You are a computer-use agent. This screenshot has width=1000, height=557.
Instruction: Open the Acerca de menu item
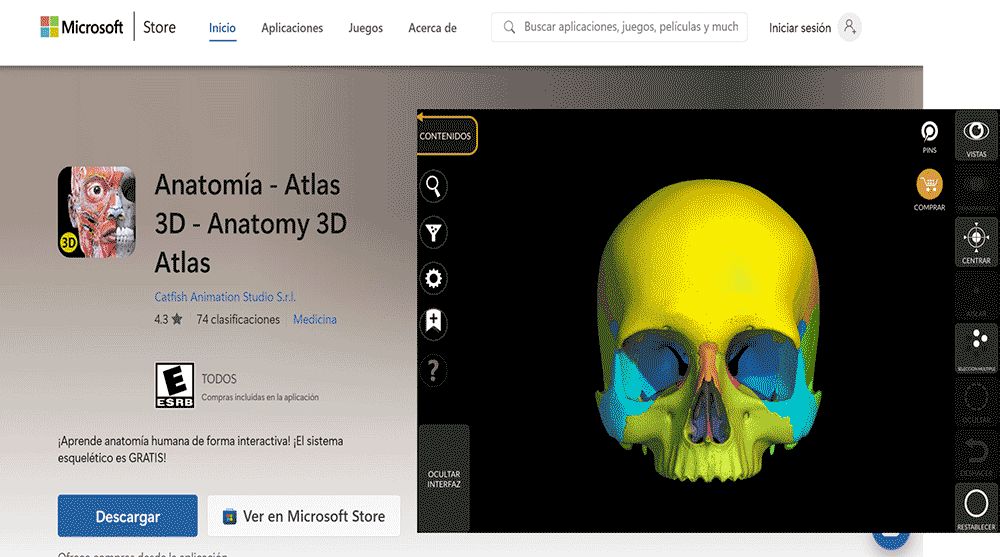click(432, 28)
